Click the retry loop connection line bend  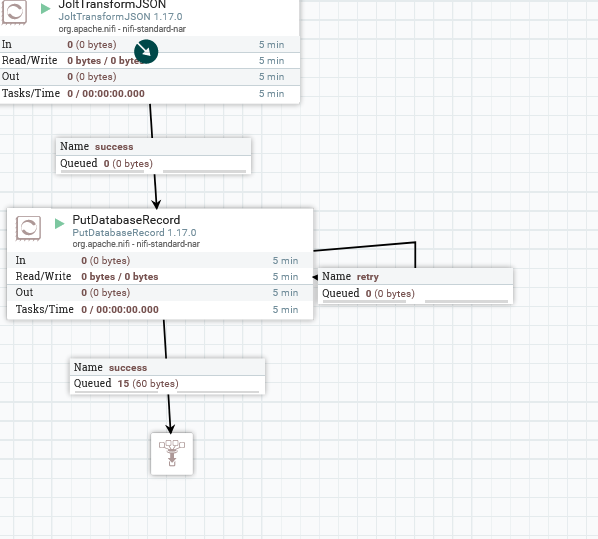(x=415, y=242)
